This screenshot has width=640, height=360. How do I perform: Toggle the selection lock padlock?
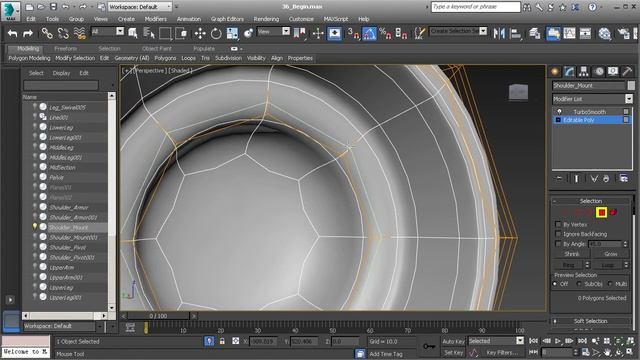(222, 341)
